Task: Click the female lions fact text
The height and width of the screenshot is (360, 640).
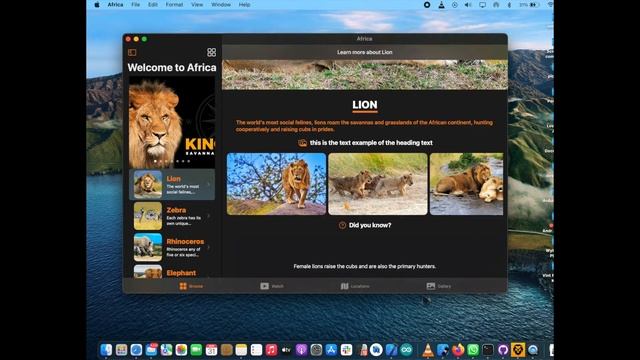Action: click(x=364, y=267)
